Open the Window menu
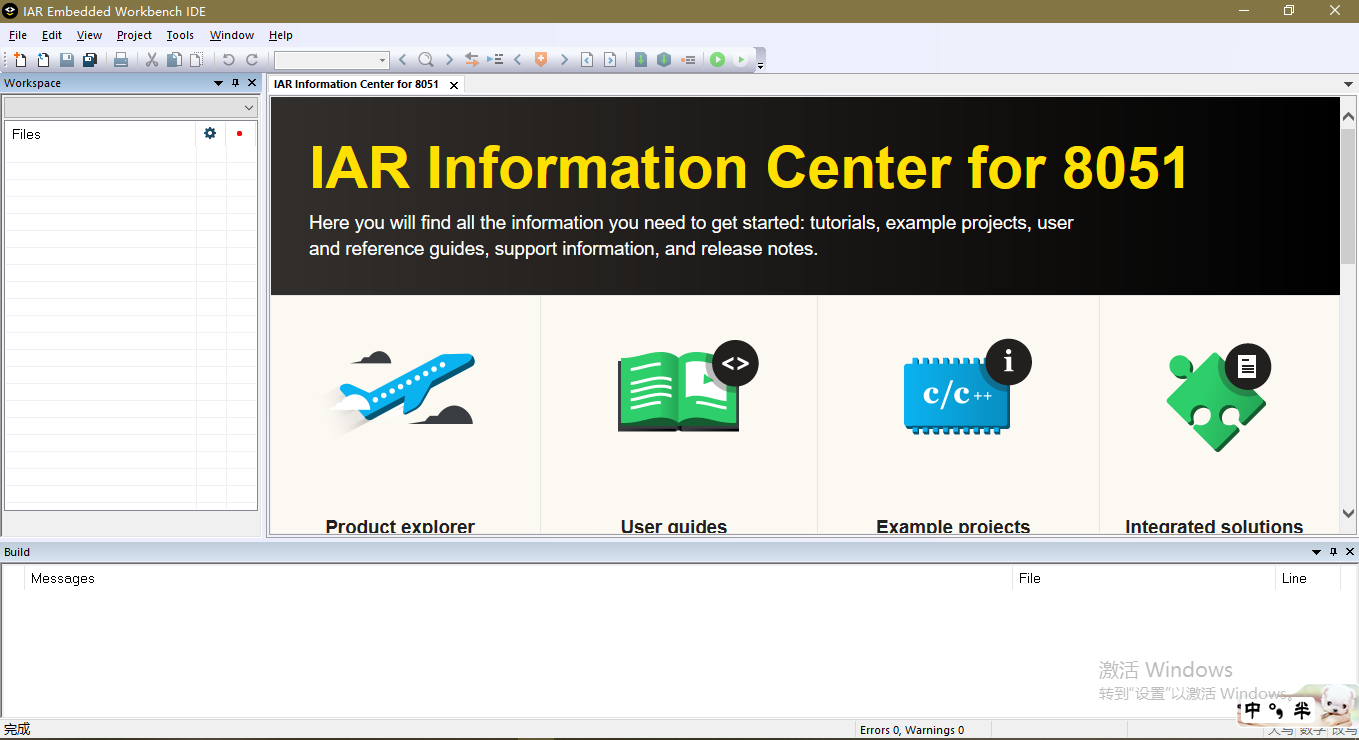The width and height of the screenshot is (1359, 740). pos(232,35)
